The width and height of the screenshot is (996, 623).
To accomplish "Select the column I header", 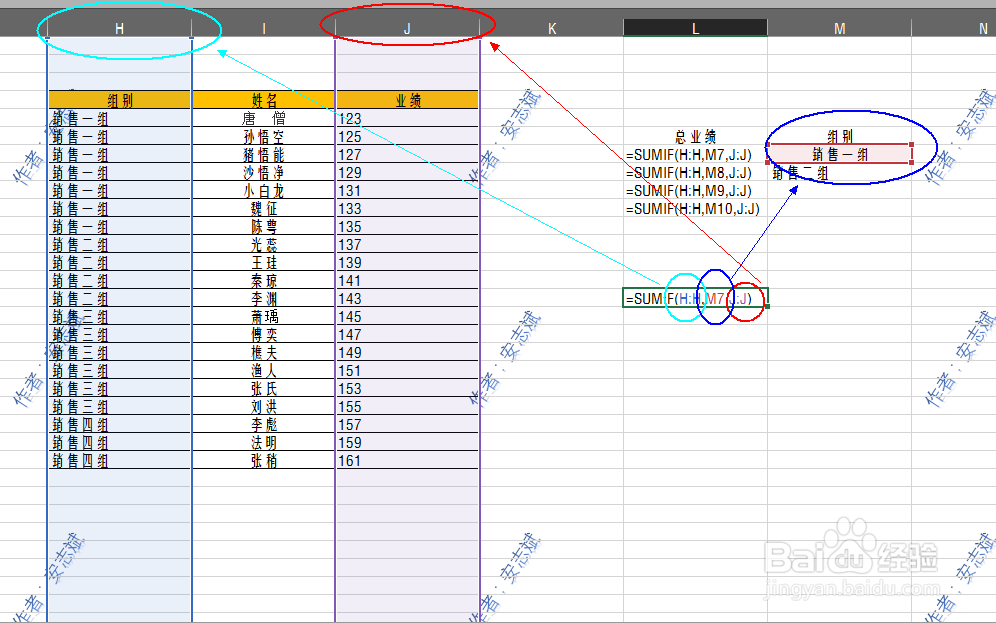I will coord(264,28).
